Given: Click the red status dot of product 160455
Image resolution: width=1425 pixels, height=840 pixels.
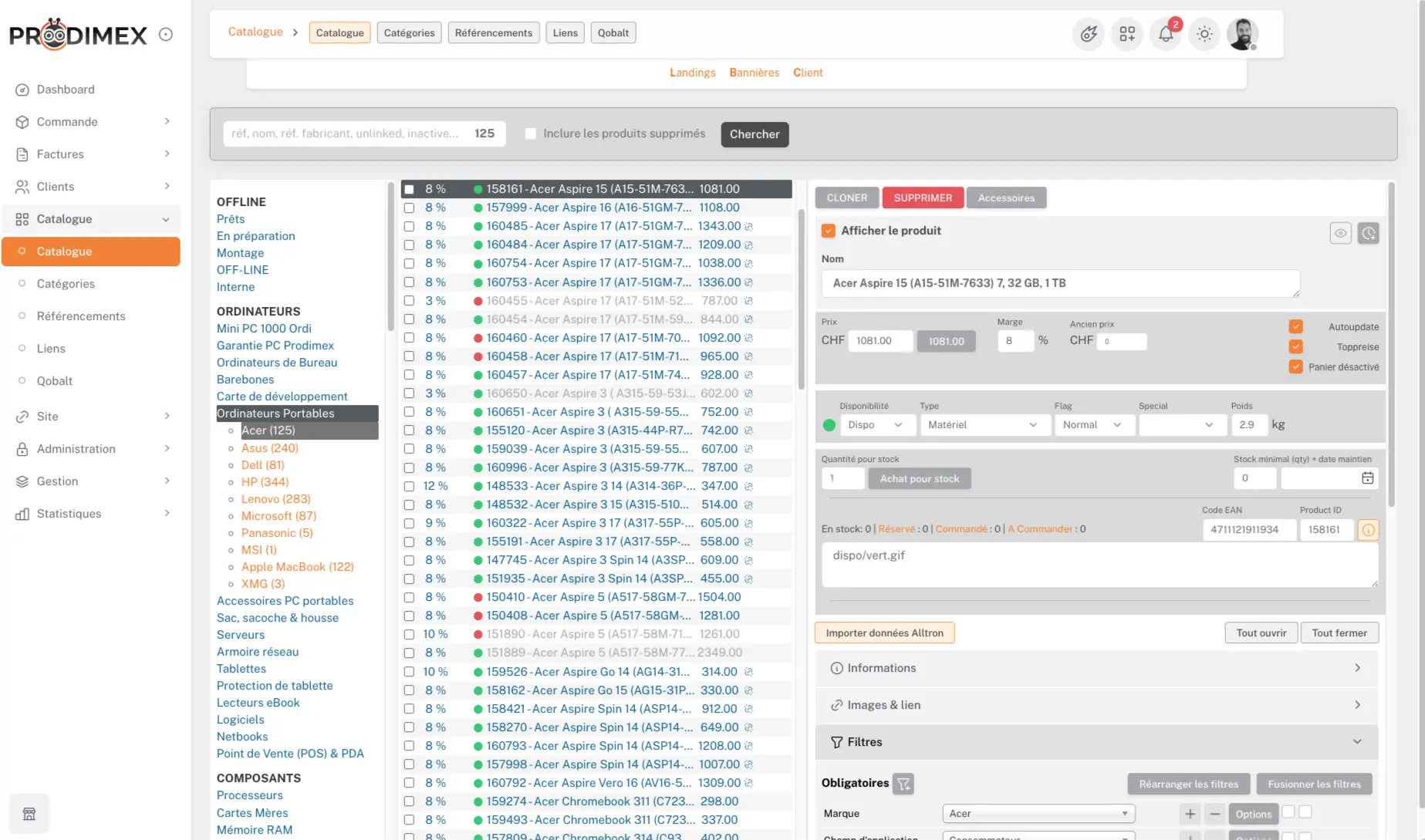Looking at the screenshot, I should 478,302.
